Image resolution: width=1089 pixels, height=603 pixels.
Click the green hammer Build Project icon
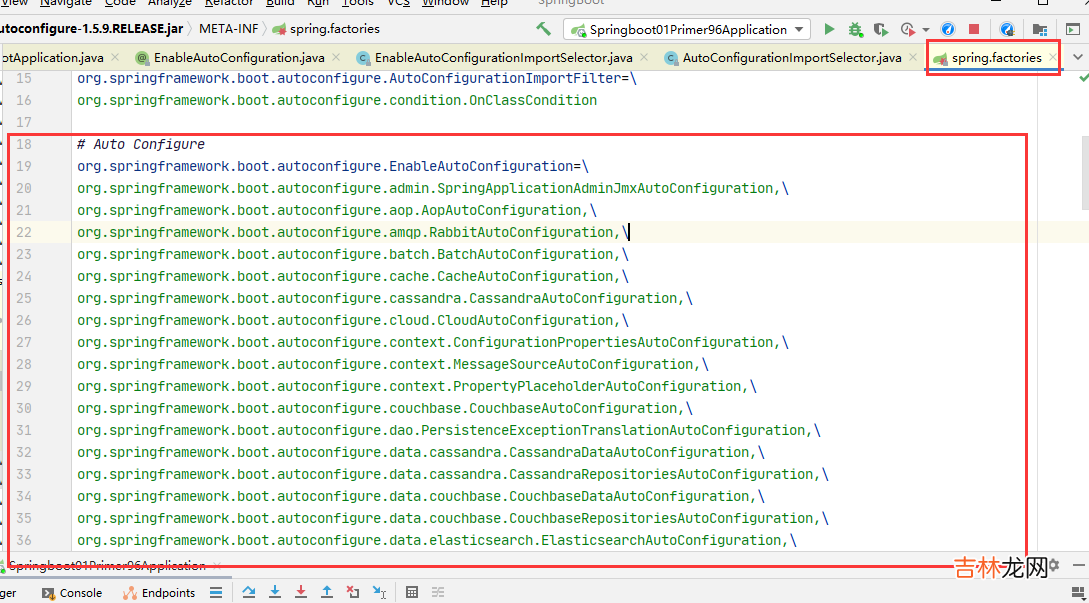coord(543,29)
